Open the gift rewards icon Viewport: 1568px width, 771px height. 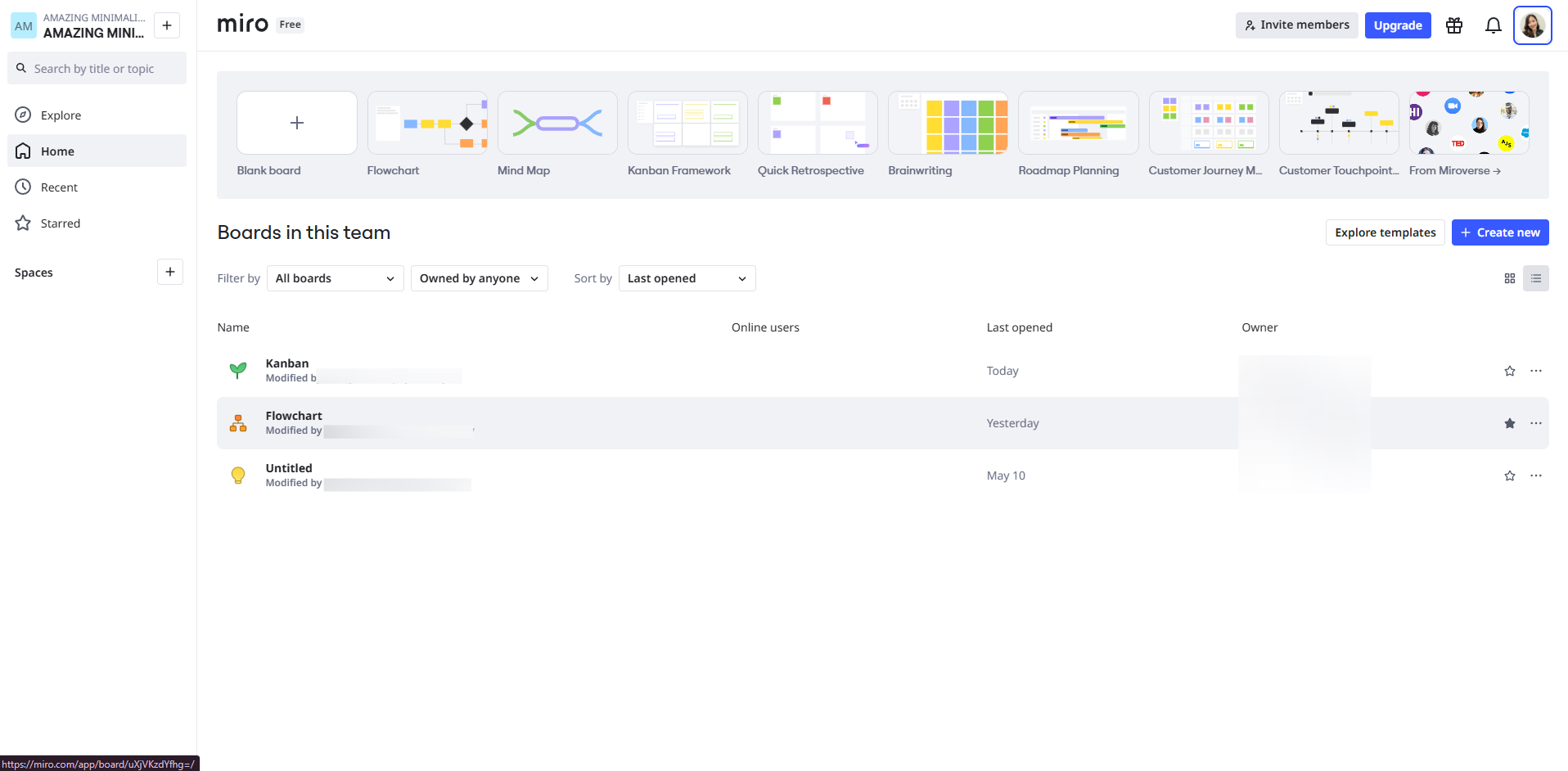1453,25
